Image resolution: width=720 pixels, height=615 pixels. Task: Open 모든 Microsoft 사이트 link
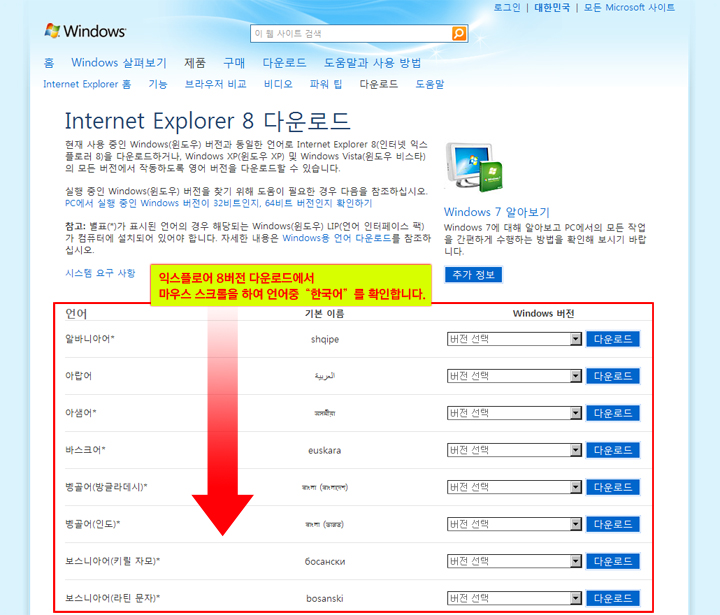click(x=629, y=7)
